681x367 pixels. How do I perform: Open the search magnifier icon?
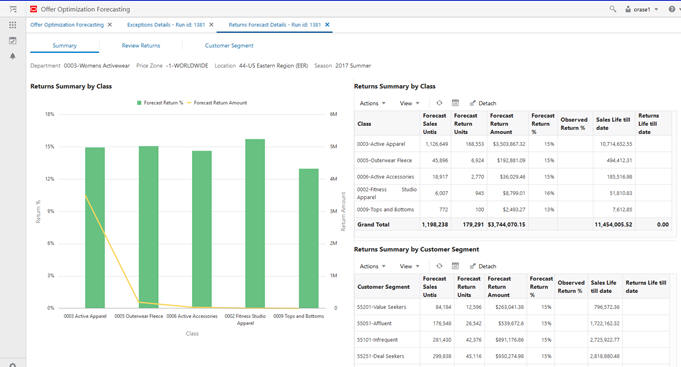click(612, 9)
